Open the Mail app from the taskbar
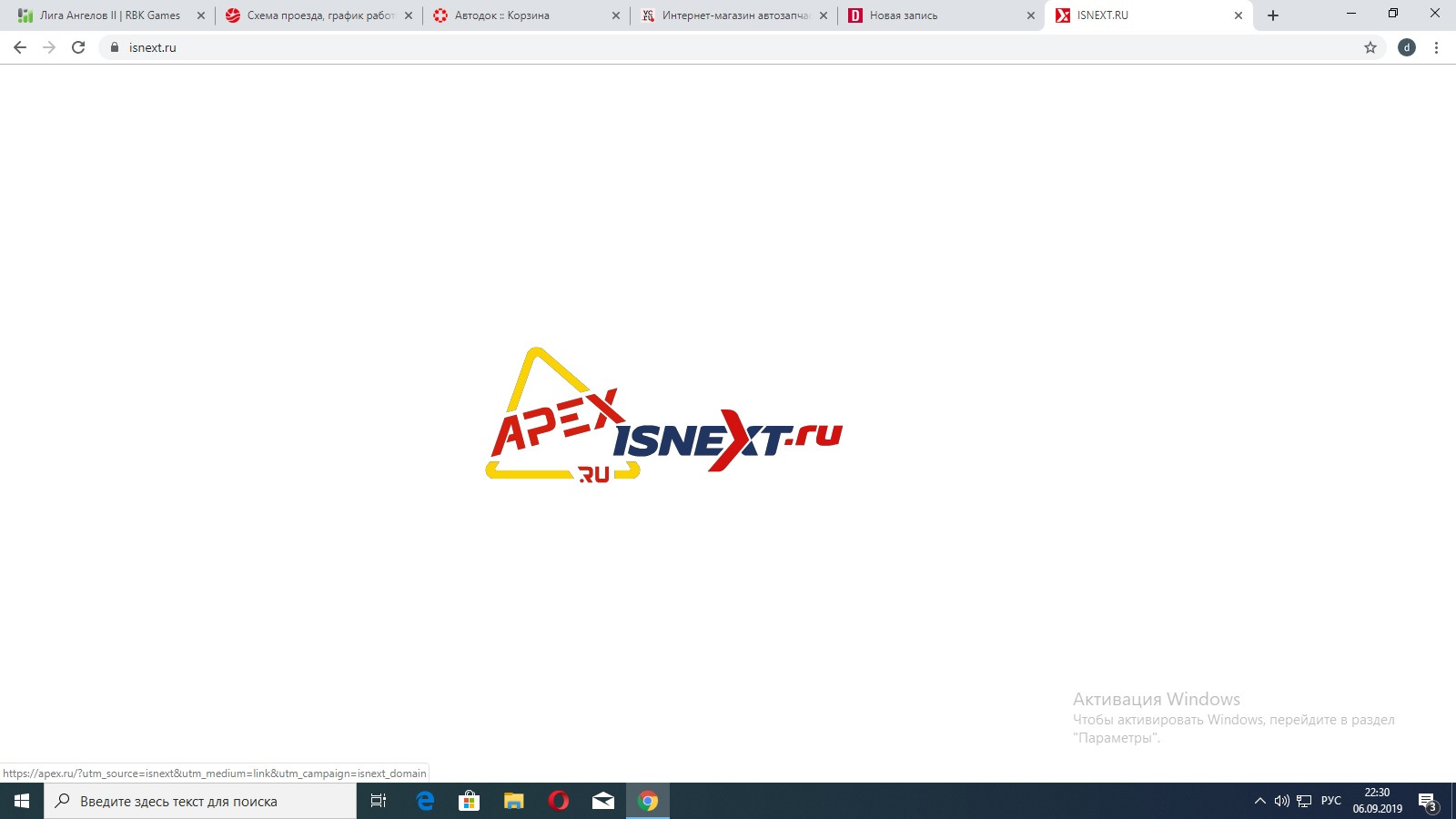The height and width of the screenshot is (819, 1456). (x=603, y=801)
